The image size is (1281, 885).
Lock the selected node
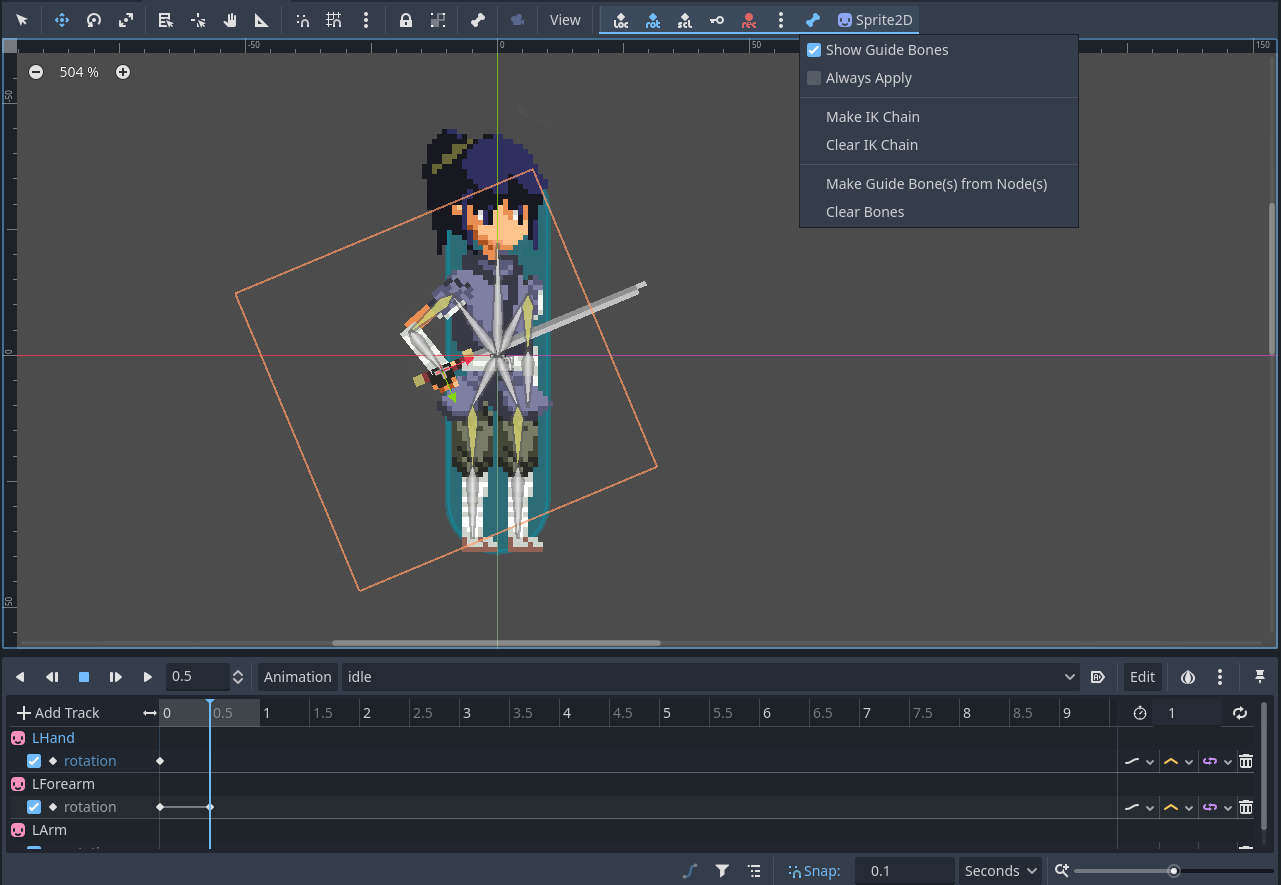406,19
